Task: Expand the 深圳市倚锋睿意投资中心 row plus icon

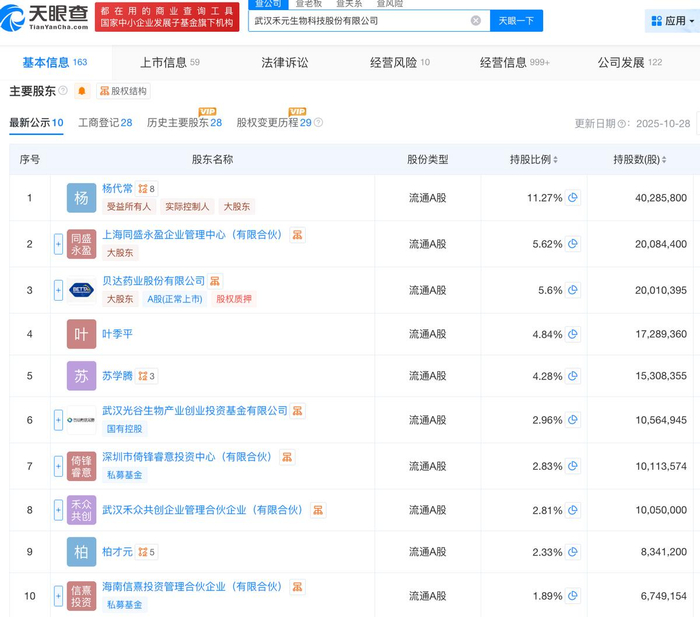Action: [x=58, y=467]
